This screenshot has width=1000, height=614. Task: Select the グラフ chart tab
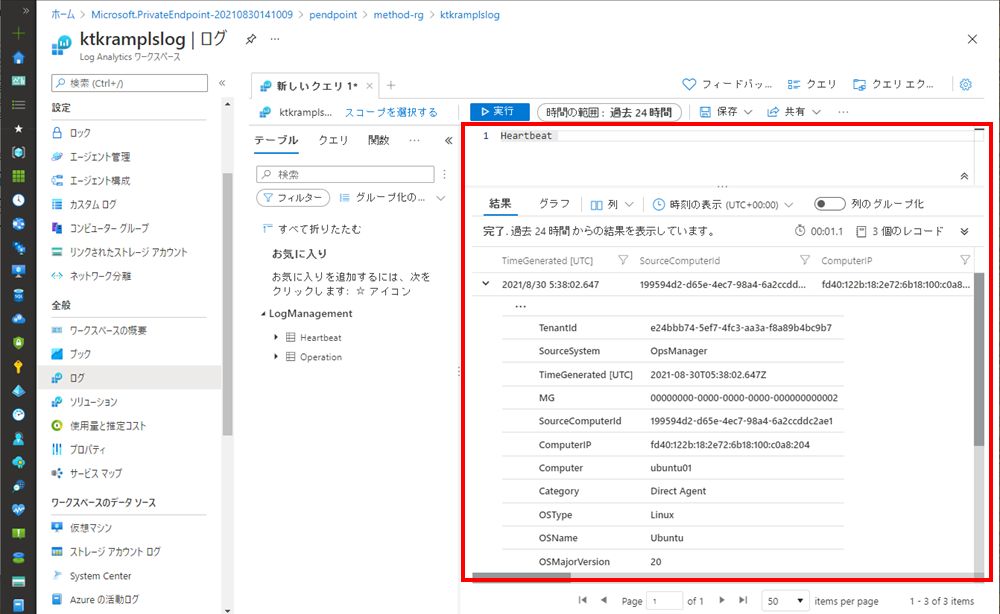(554, 204)
